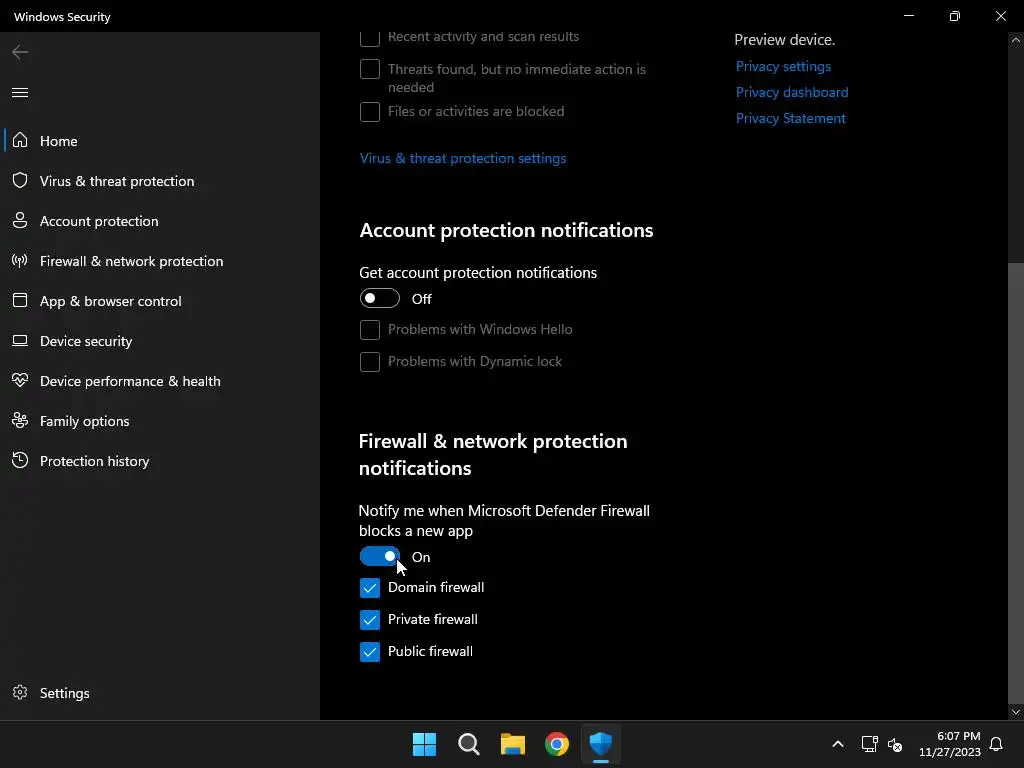
Task: Click the Account protection person icon
Action: (x=20, y=221)
